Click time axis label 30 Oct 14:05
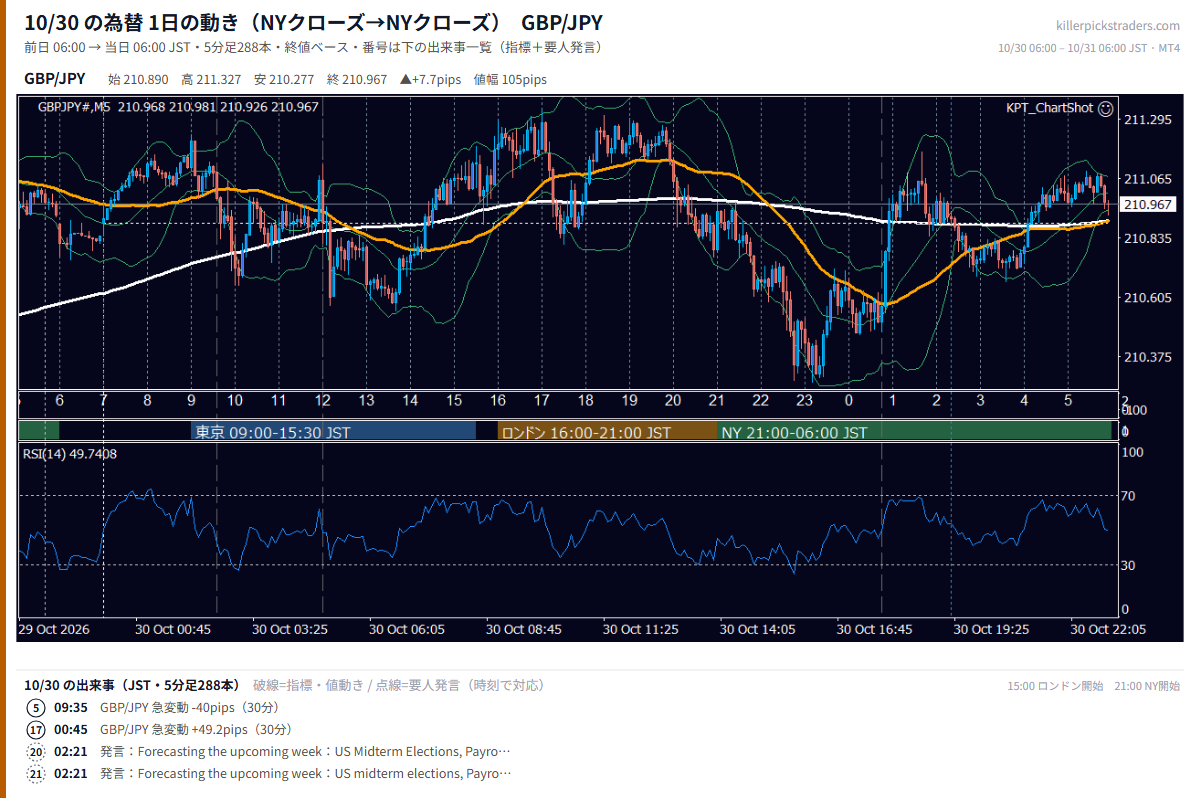Viewport: 1200px width, 798px height. pos(757,630)
